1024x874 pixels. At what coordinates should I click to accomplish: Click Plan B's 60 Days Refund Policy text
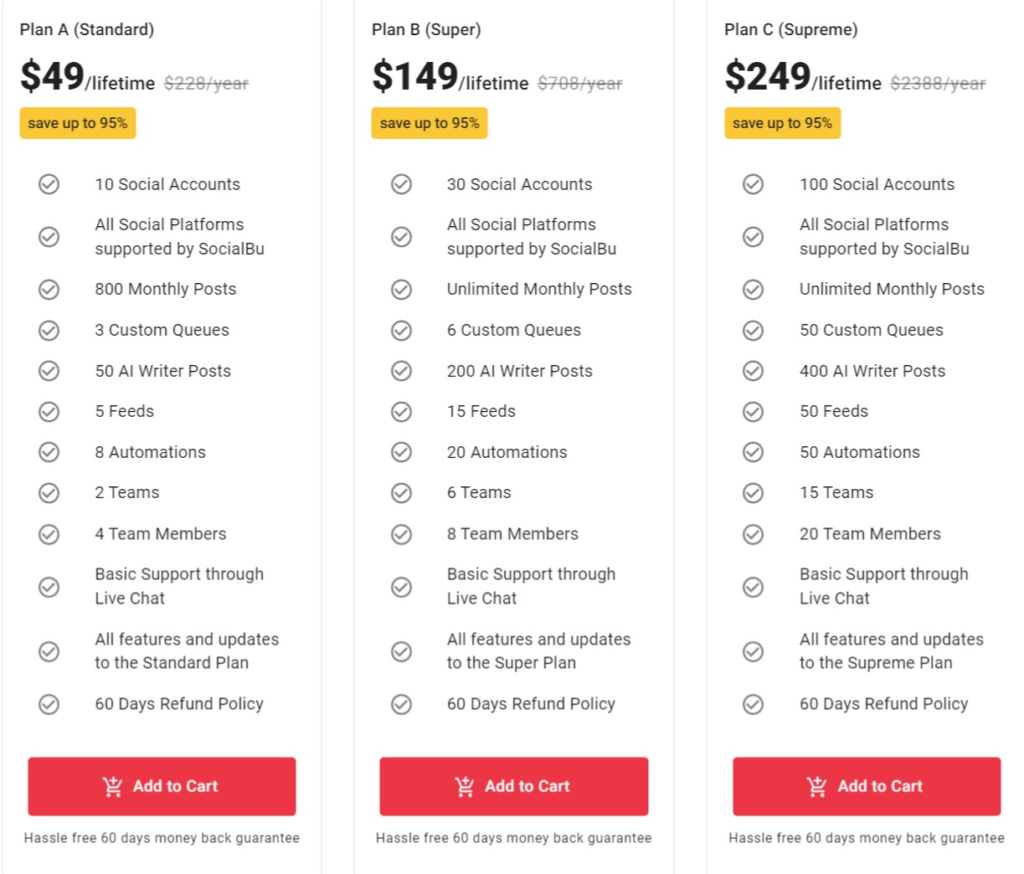531,704
